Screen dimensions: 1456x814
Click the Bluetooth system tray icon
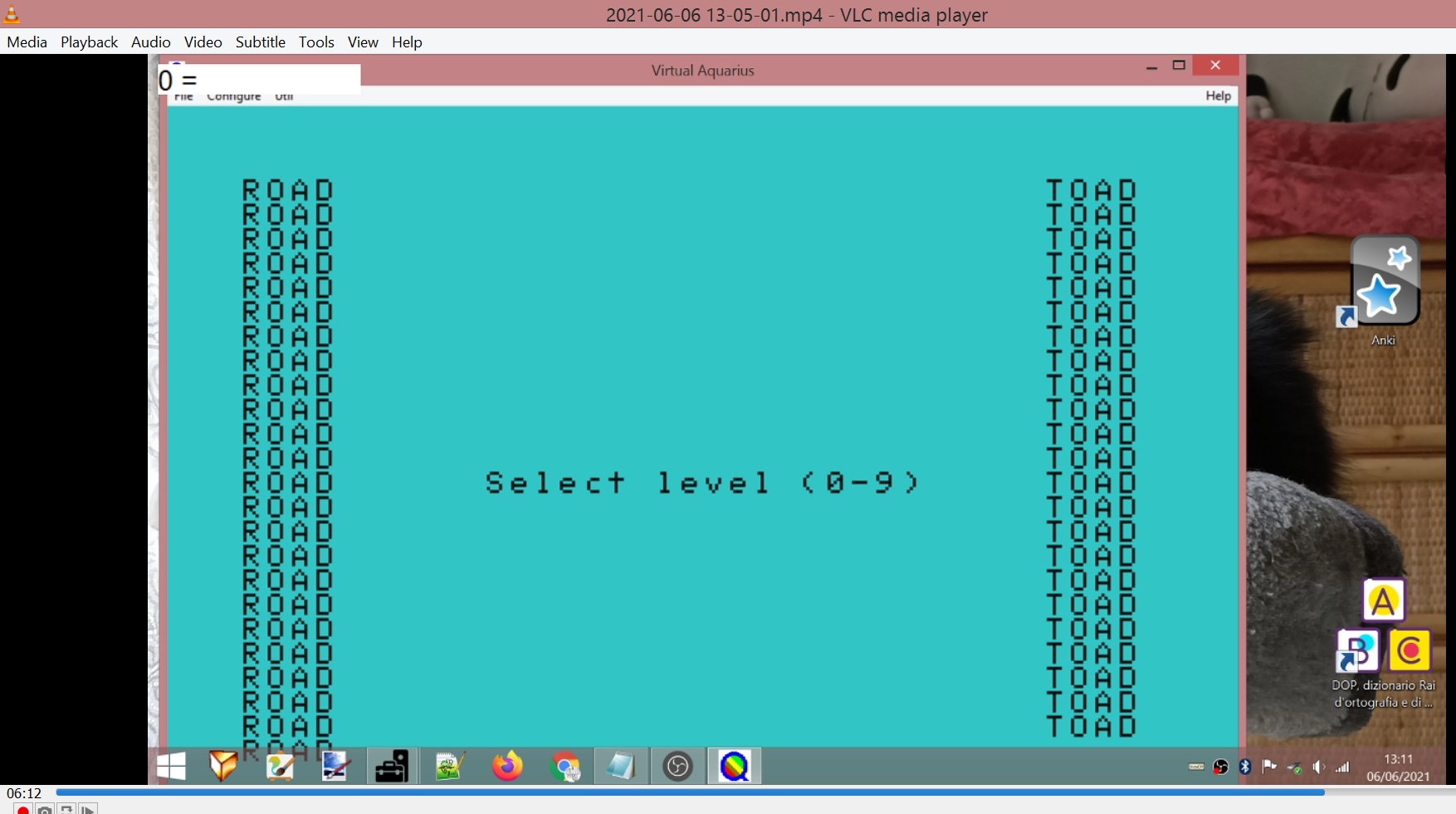(x=1244, y=767)
